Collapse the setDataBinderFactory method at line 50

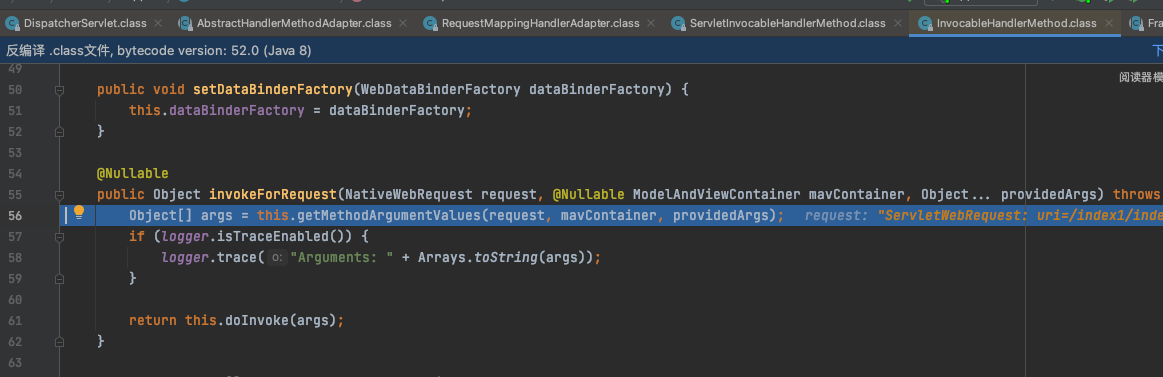pyautogui.click(x=59, y=90)
